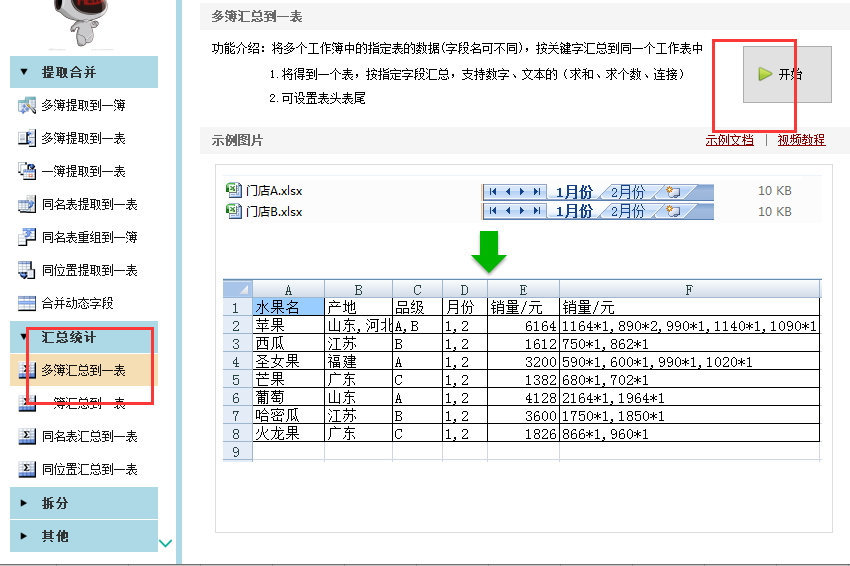The width and height of the screenshot is (850, 566).
Task: Click the 示例图片 section label
Action: click(x=237, y=141)
